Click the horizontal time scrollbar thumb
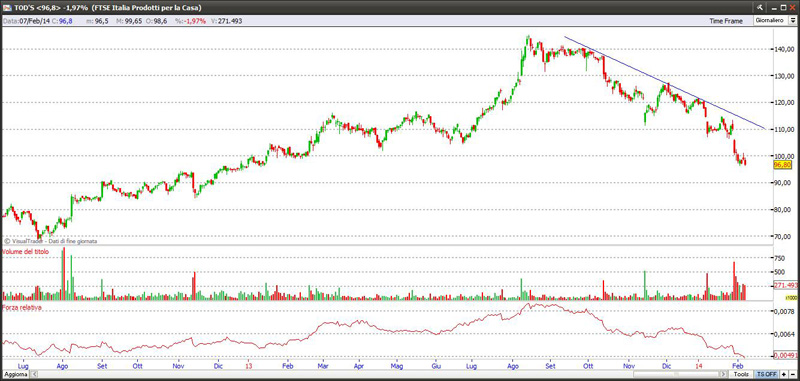This screenshot has width=800, height=381. pyautogui.click(x=676, y=374)
